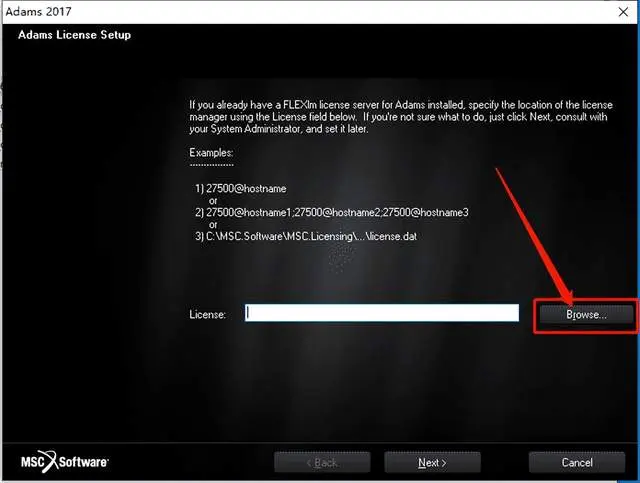Go back with the Back button
The width and height of the screenshot is (640, 483).
coord(322,463)
